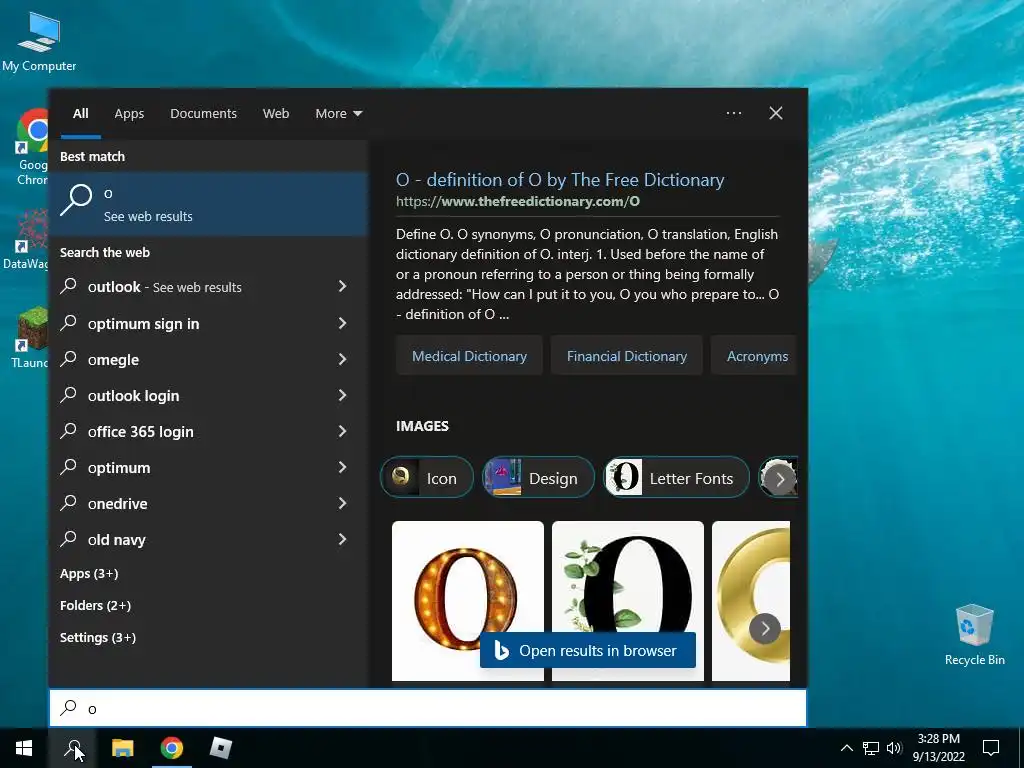Image resolution: width=1024 pixels, height=768 pixels.
Task: Open the Medical Dictionary link
Action: coord(469,356)
